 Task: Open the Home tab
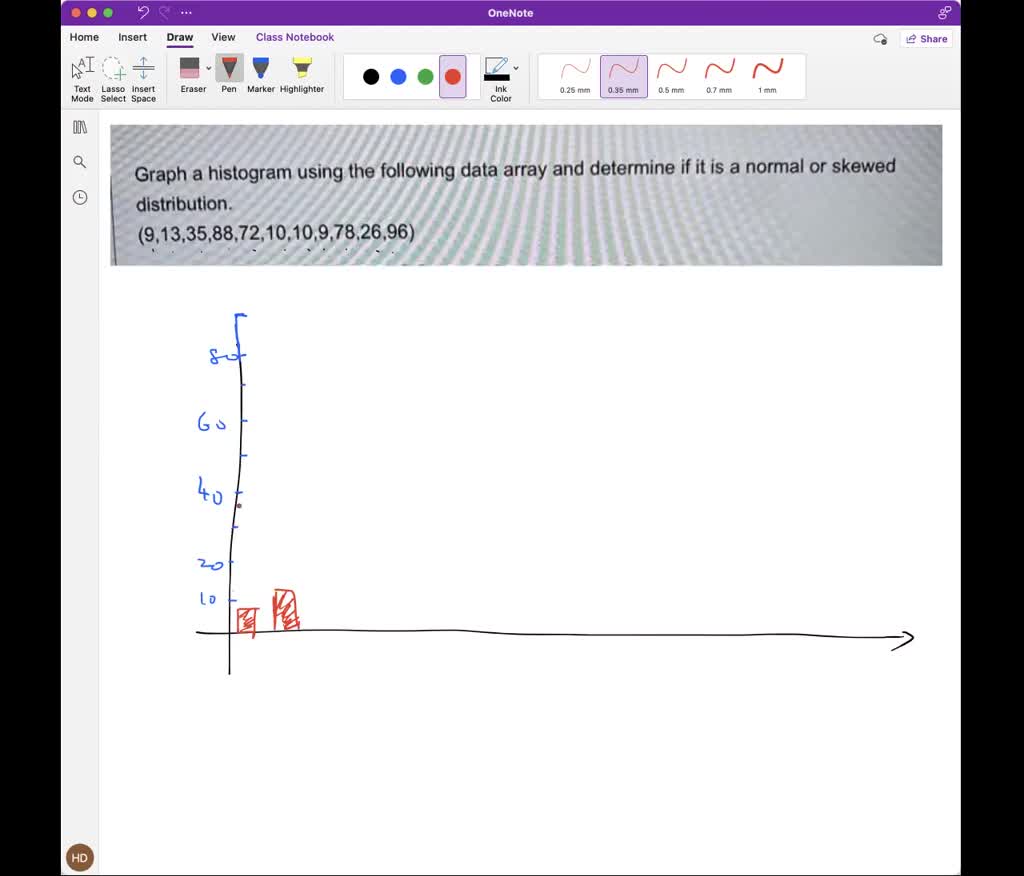point(84,37)
